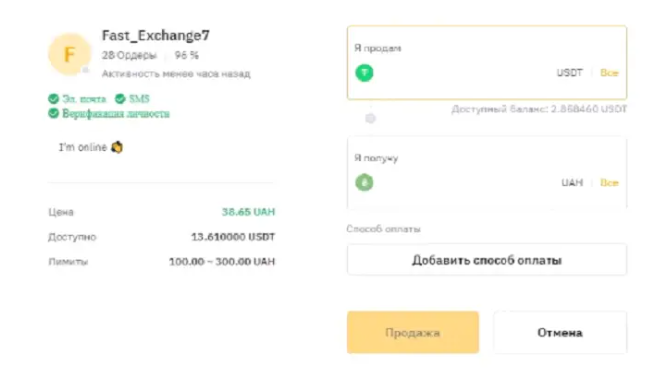Focus the 'Я продам' amount input
This screenshot has height=371, width=663.
[463, 73]
